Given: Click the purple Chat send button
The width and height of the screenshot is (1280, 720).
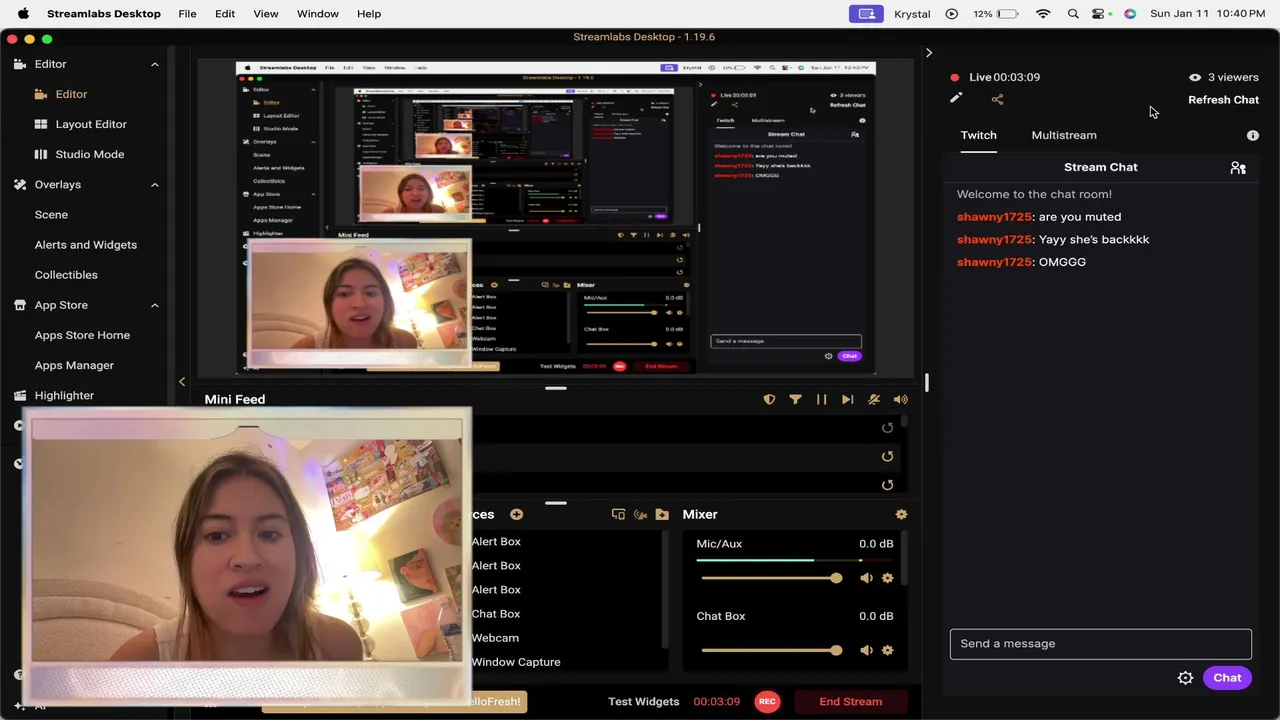Looking at the screenshot, I should pos(1227,678).
